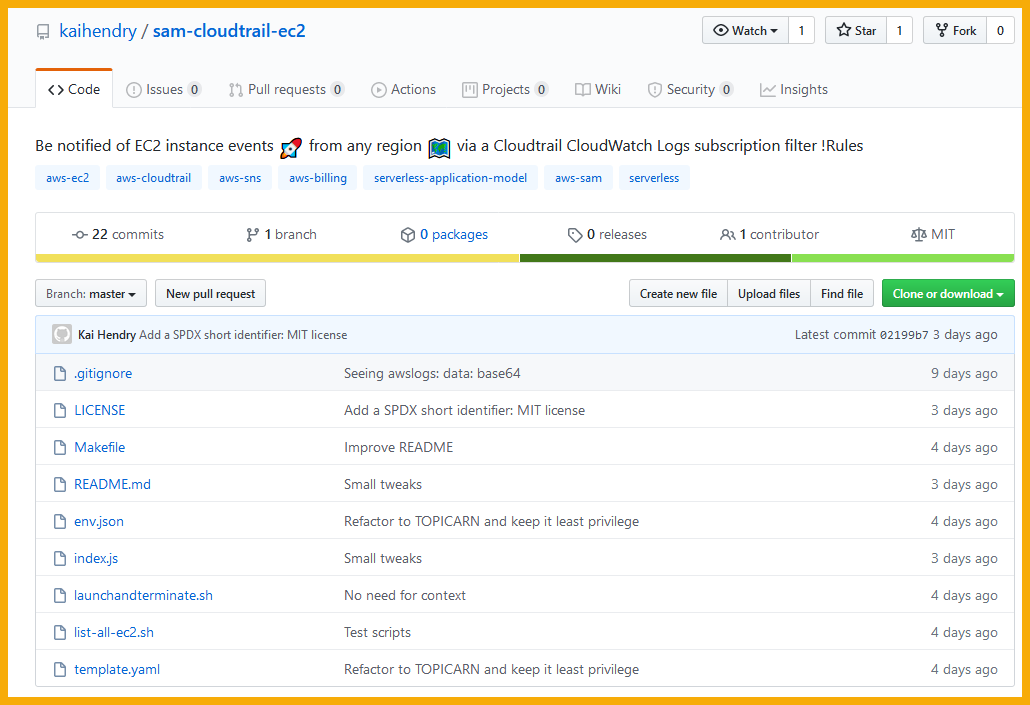
Task: Open the template.yaml file link
Action: pyautogui.click(x=117, y=669)
